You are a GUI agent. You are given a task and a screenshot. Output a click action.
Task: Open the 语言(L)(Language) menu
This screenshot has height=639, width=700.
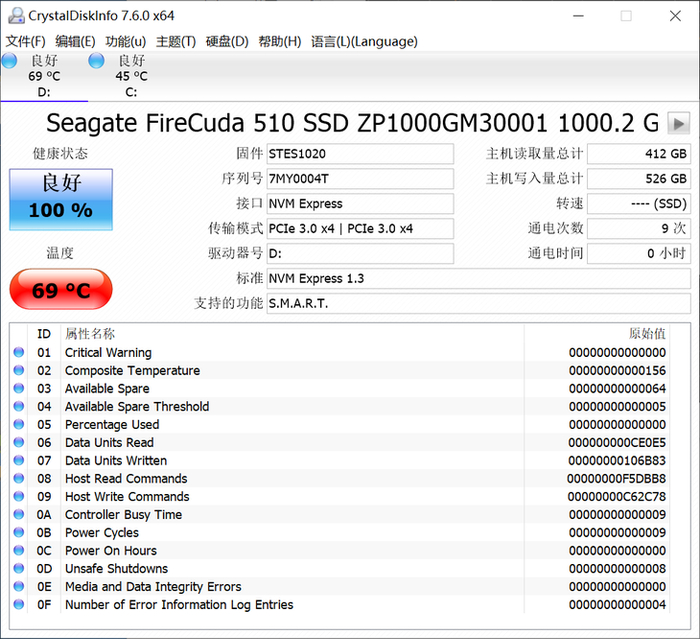pyautogui.click(x=364, y=42)
